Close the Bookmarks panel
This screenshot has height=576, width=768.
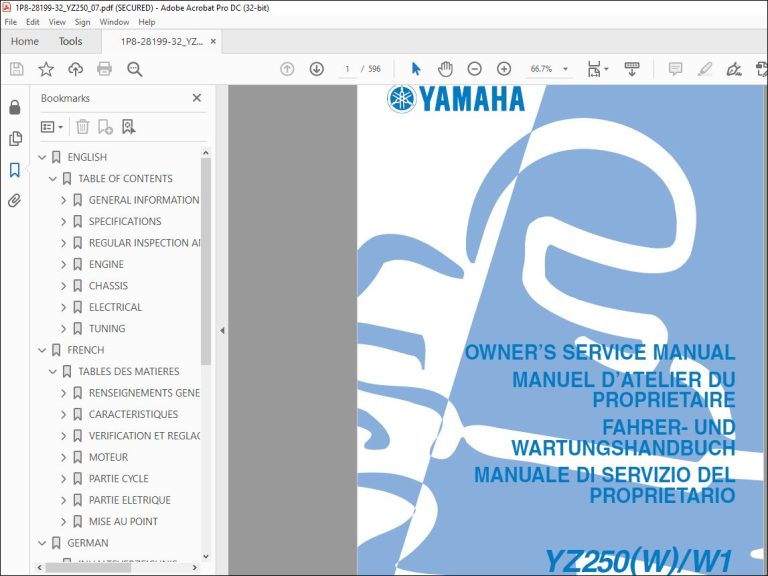(x=197, y=98)
